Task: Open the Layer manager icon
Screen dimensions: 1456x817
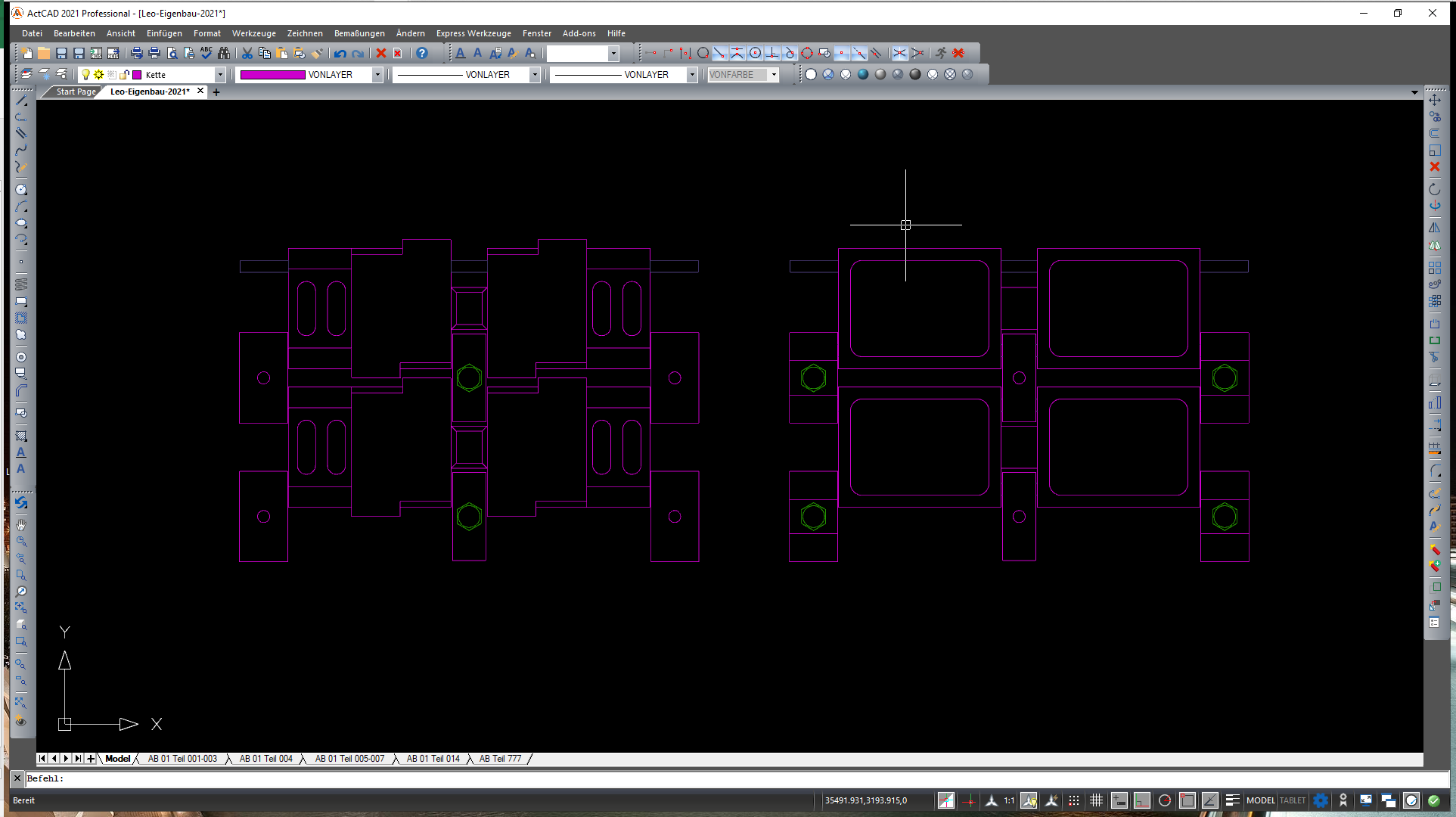Action: click(26, 74)
